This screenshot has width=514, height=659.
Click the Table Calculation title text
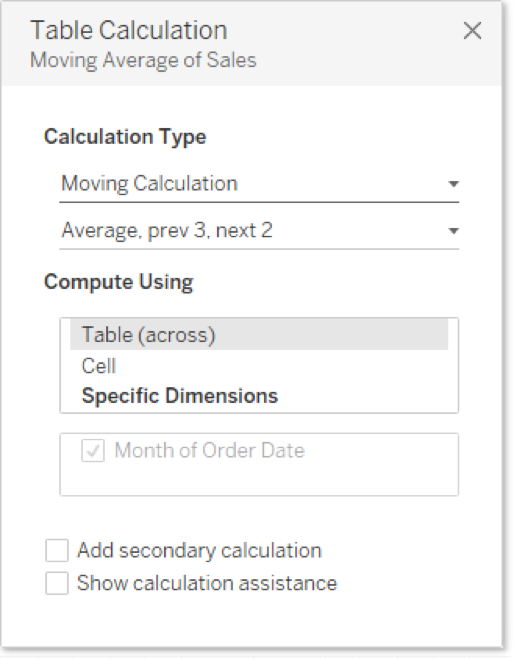(129, 31)
